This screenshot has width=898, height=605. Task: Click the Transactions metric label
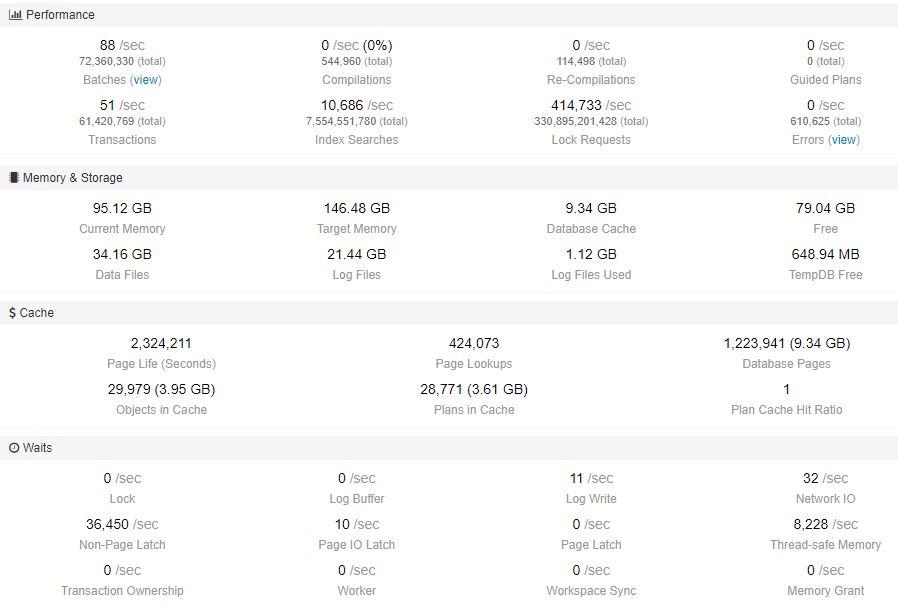[122, 140]
